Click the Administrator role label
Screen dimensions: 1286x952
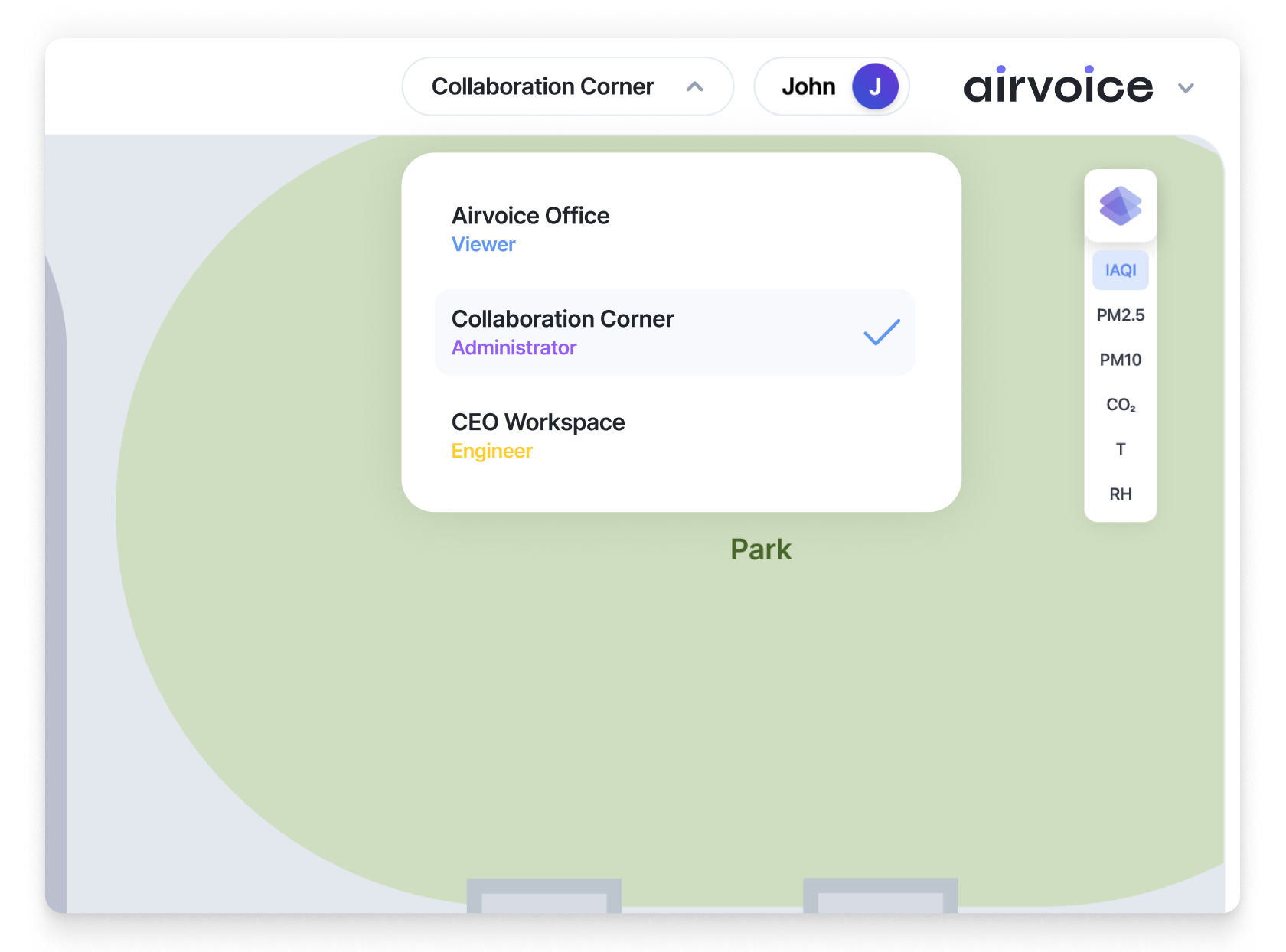tap(514, 347)
